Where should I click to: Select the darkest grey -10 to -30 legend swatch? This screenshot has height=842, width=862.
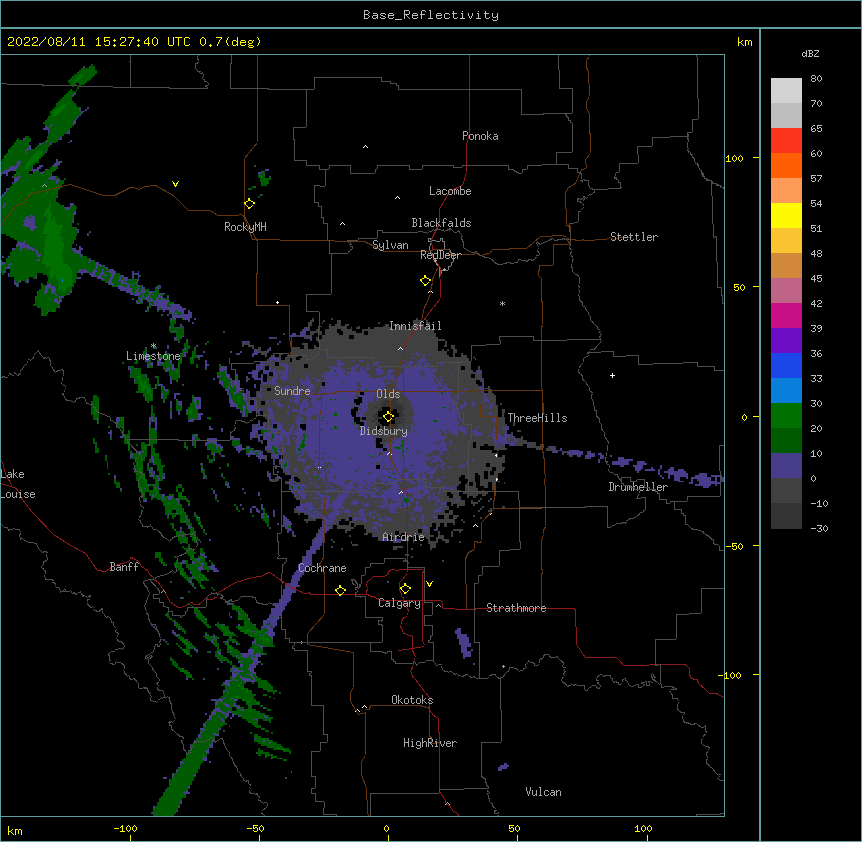pos(786,516)
